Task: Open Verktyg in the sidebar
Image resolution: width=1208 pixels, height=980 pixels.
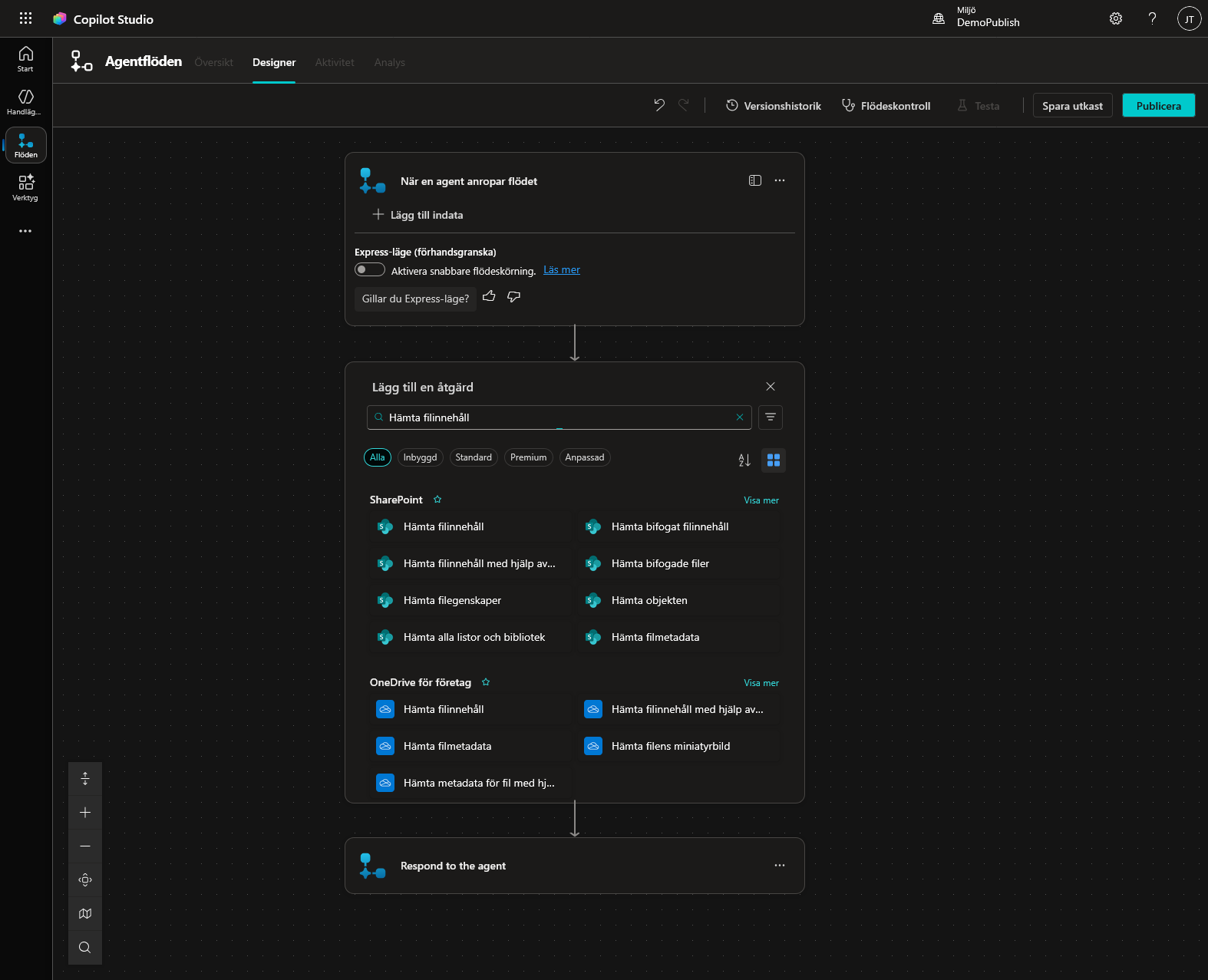Action: pos(25,188)
